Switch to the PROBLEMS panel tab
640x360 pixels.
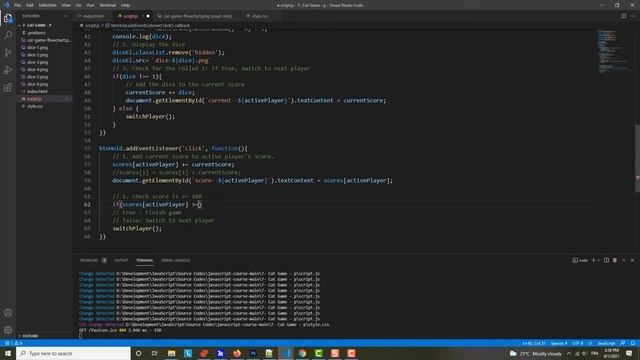[x=89, y=260]
